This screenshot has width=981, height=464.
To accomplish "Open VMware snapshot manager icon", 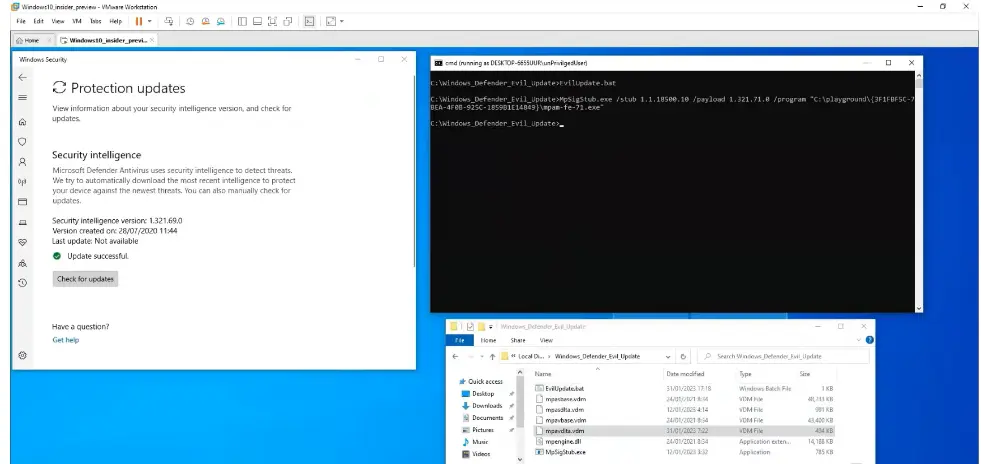I will [x=221, y=21].
